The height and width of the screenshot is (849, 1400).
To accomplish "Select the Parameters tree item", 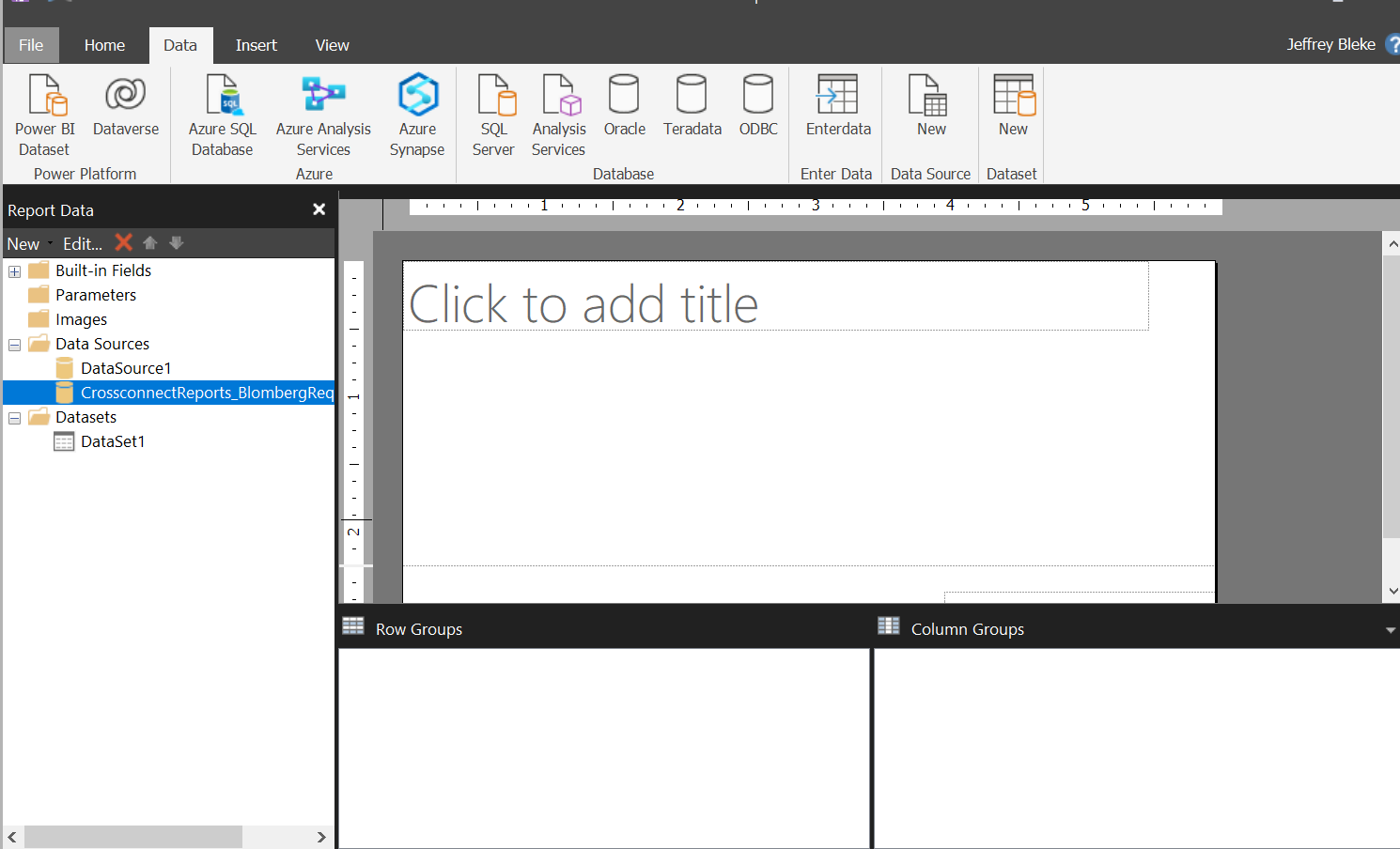I will tap(96, 295).
